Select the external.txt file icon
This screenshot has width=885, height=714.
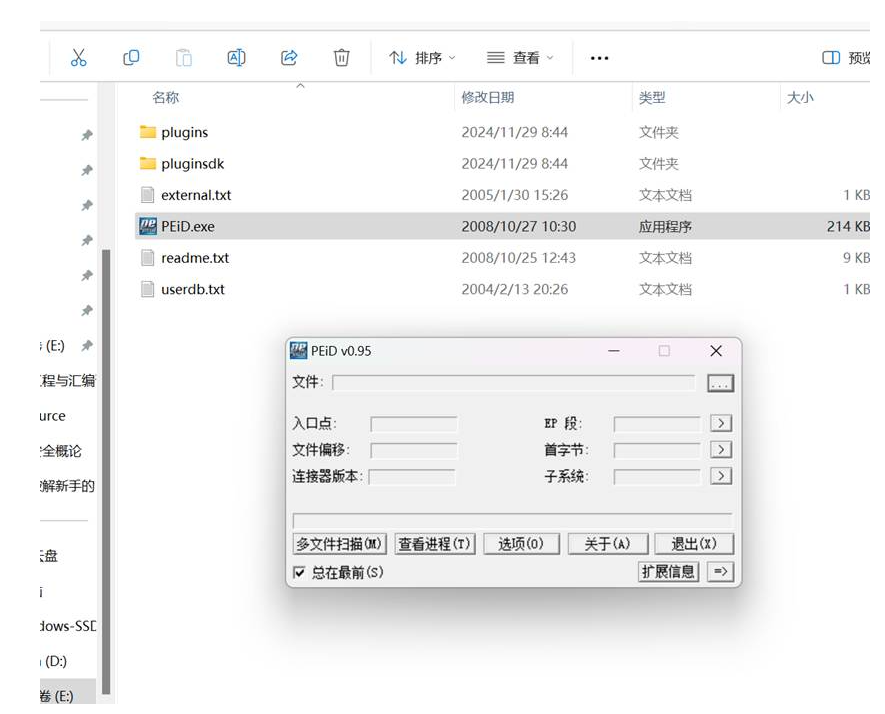click(x=147, y=195)
